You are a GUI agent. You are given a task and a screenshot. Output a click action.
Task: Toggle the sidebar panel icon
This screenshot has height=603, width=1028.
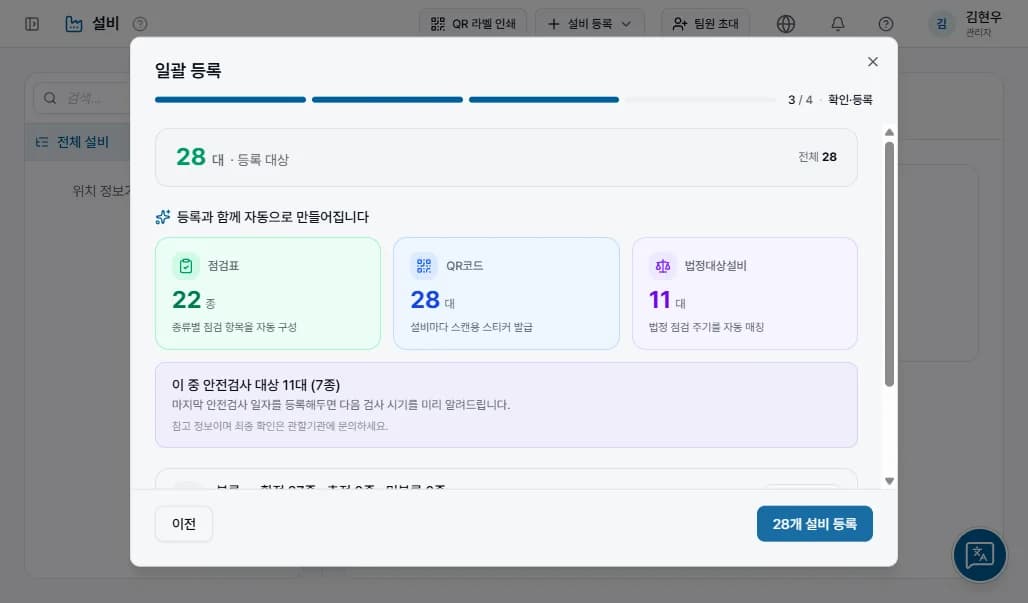pyautogui.click(x=32, y=24)
